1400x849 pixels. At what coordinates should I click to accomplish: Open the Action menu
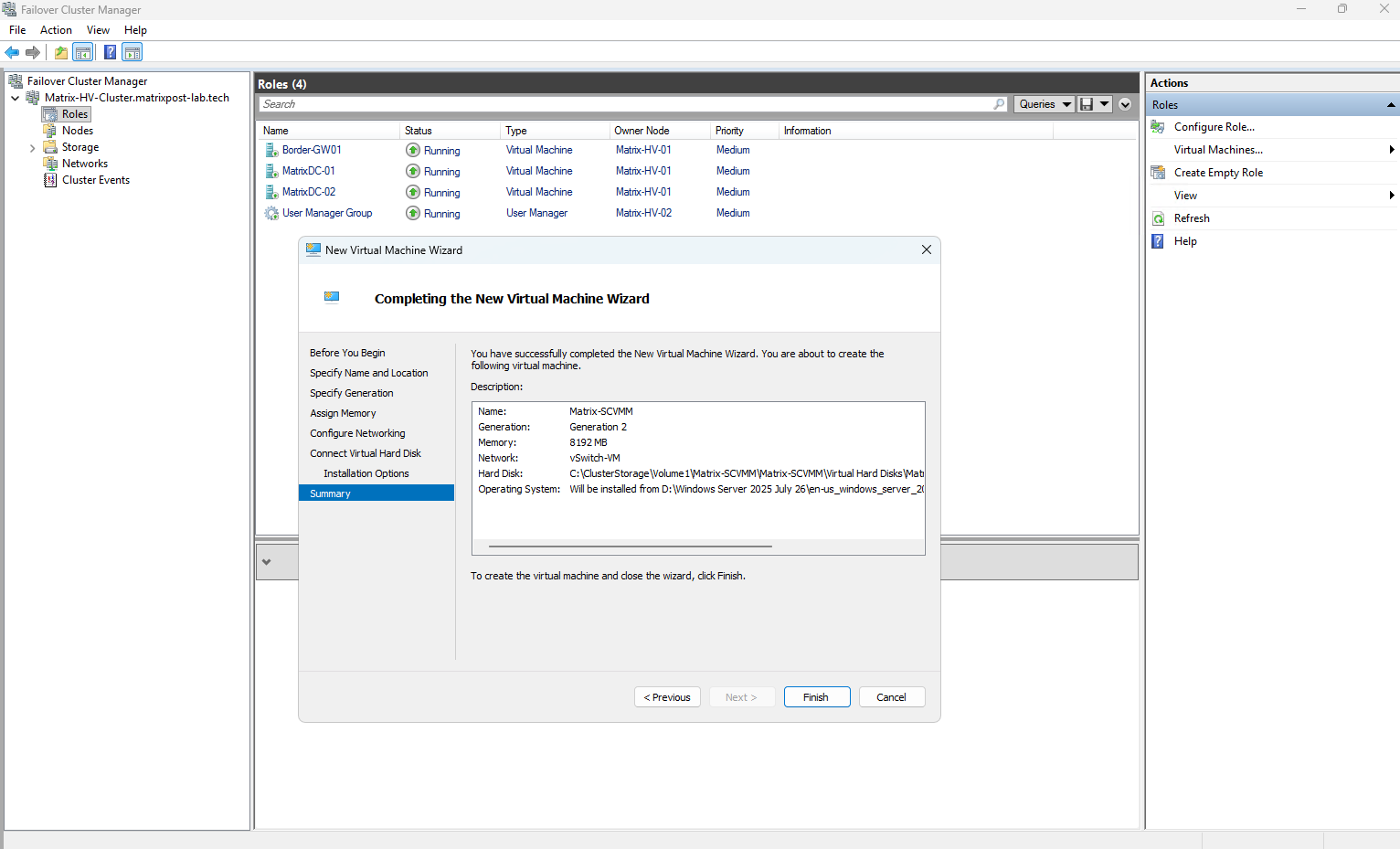56,30
